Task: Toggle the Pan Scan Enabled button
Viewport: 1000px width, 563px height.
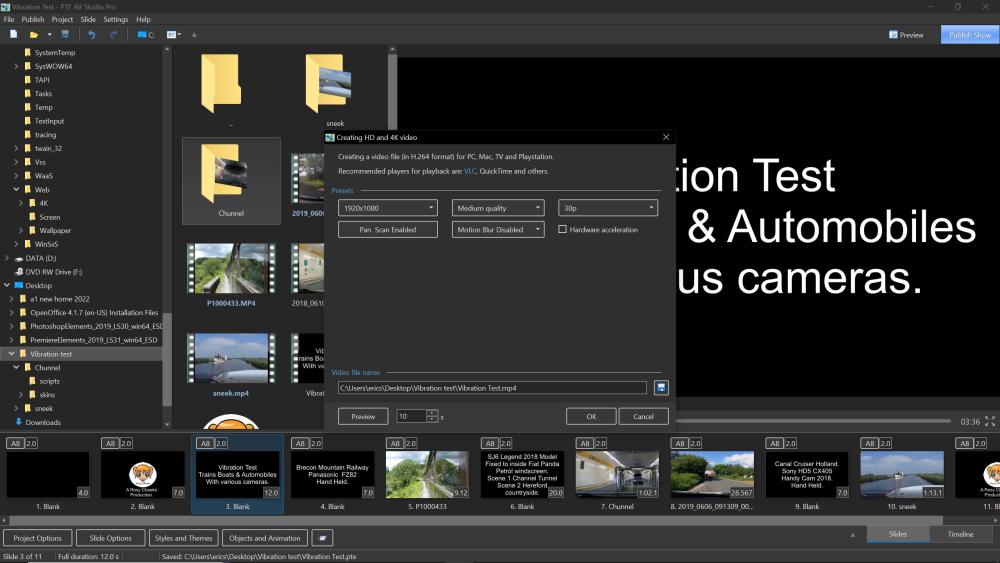Action: tap(389, 230)
